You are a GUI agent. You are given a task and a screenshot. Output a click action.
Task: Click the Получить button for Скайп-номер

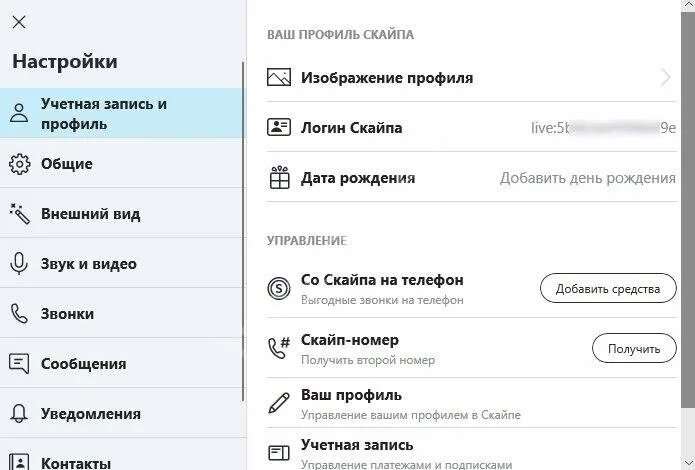[634, 349]
